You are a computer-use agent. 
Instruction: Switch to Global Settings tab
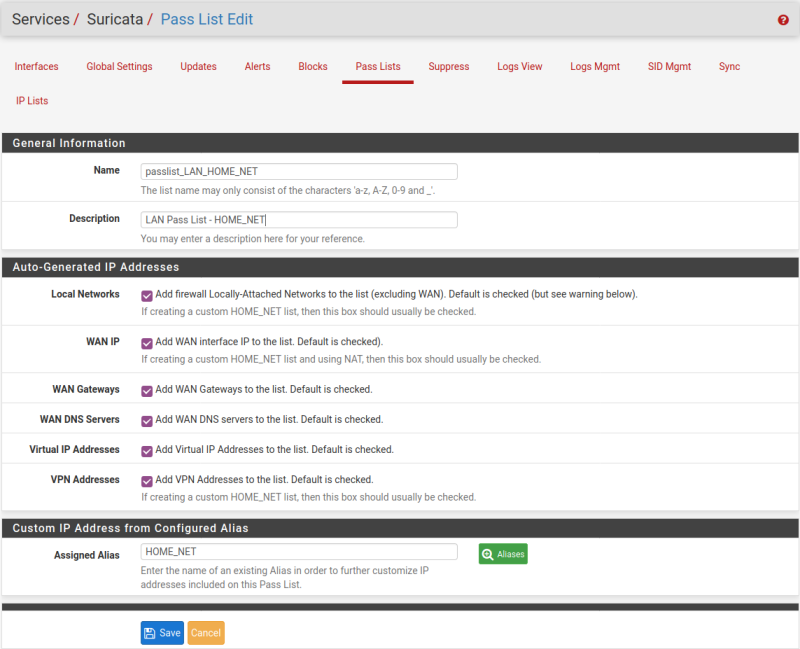[x=119, y=66]
